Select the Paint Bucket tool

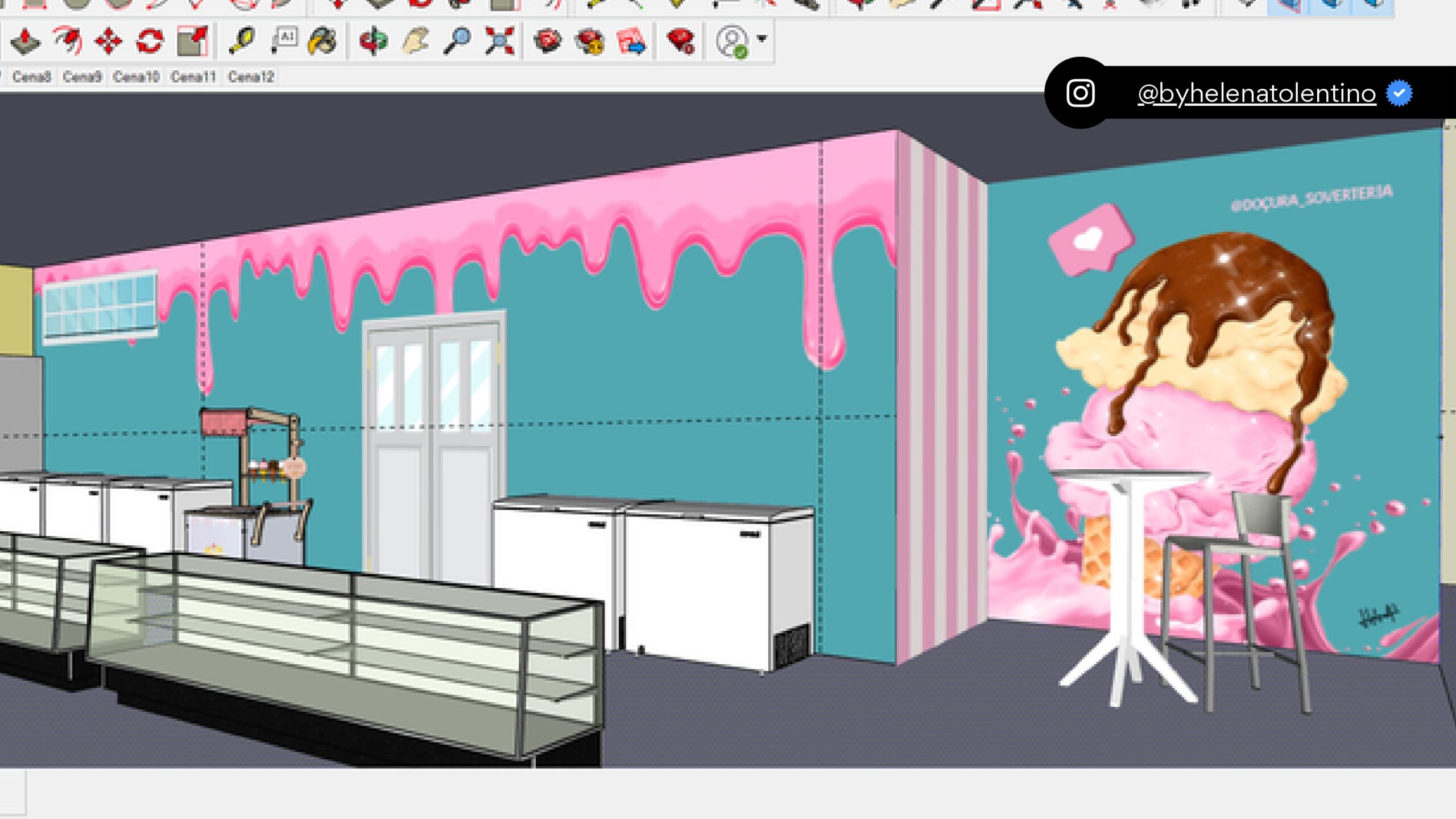322,41
